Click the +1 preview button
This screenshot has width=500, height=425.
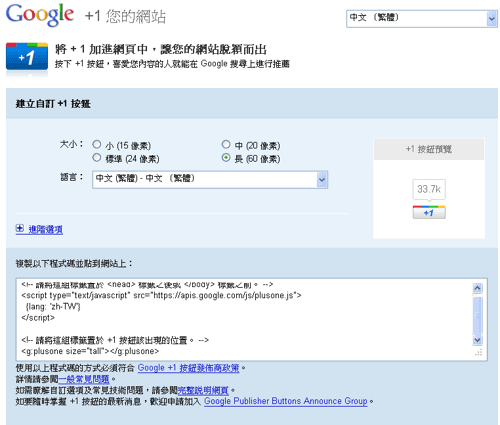pos(429,212)
